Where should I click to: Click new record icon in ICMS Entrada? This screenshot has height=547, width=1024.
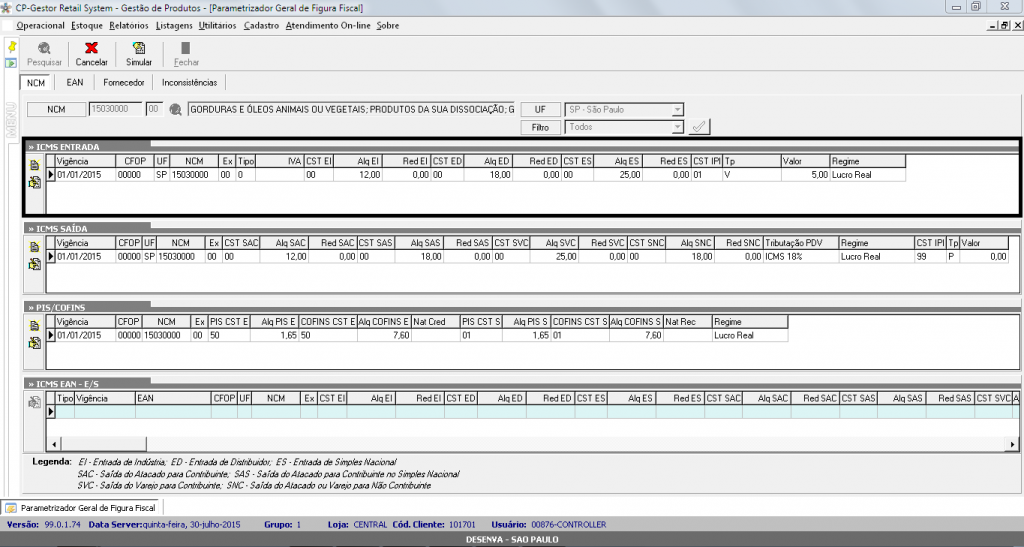34,164
